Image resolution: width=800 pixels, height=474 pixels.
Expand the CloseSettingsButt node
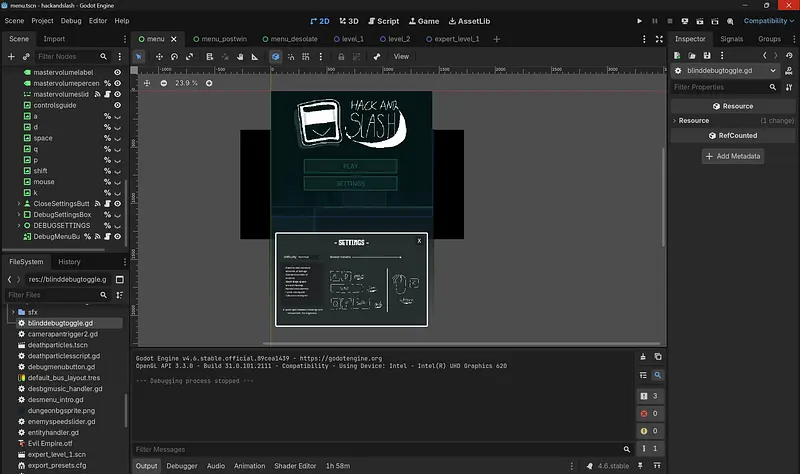[x=19, y=203]
